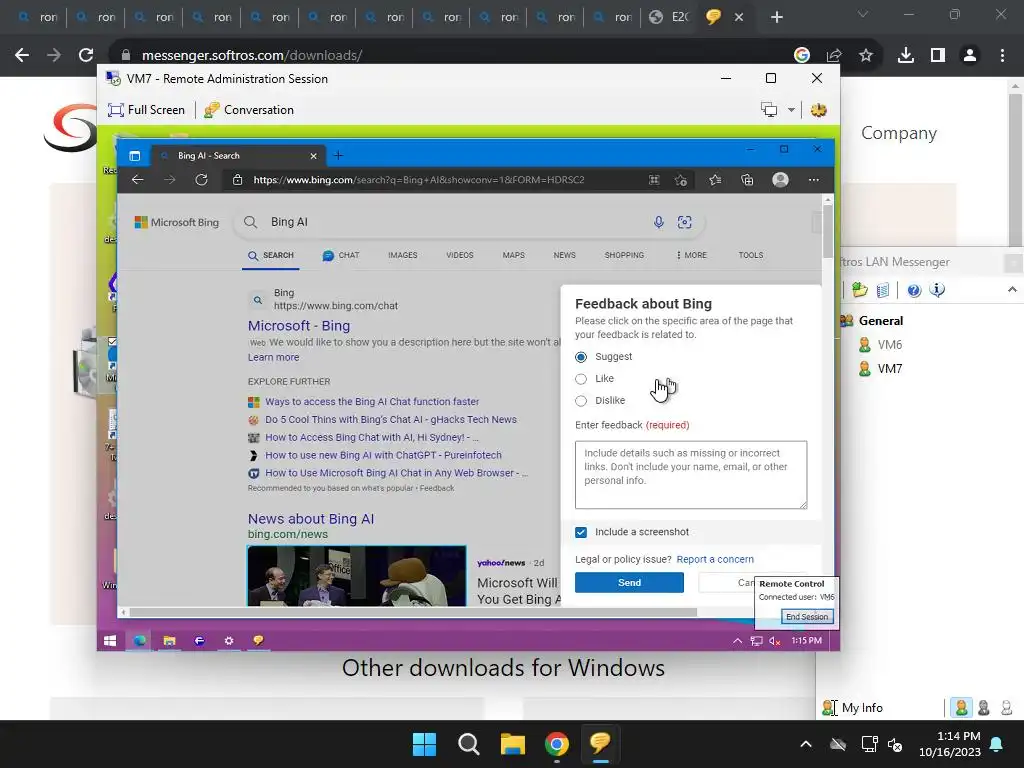1024x768 pixels.
Task: Set messenger status to online green icon
Action: click(961, 708)
